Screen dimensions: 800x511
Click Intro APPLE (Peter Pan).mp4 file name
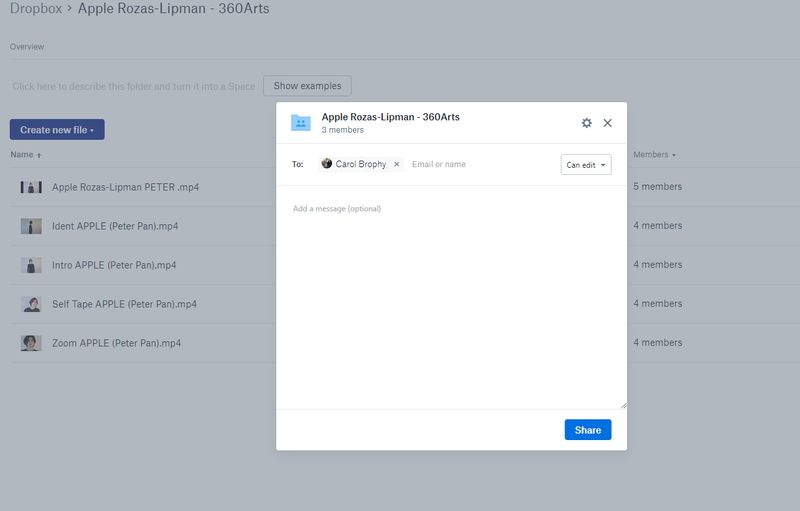(x=114, y=265)
